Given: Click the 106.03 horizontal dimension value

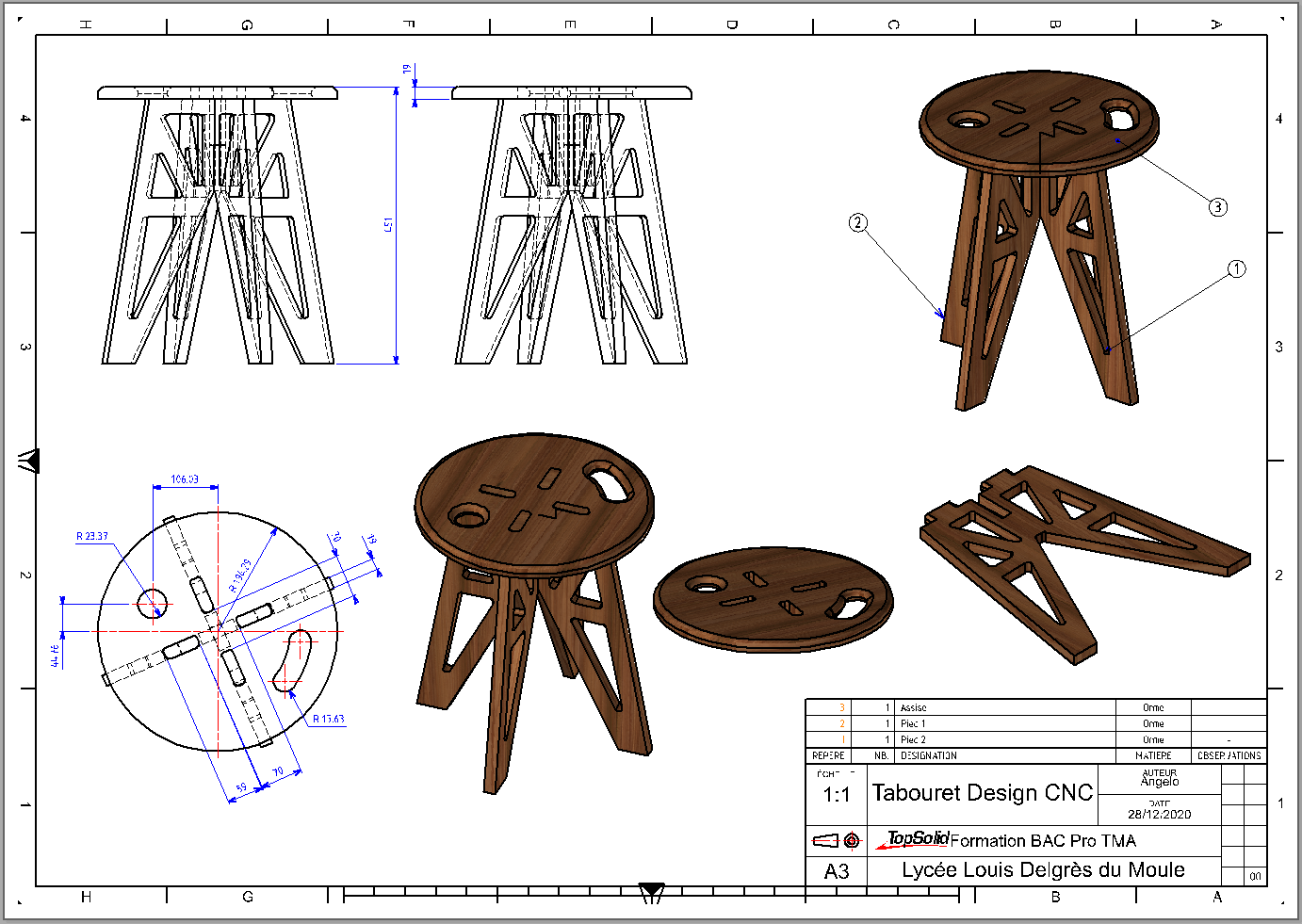Looking at the screenshot, I should 185,479.
